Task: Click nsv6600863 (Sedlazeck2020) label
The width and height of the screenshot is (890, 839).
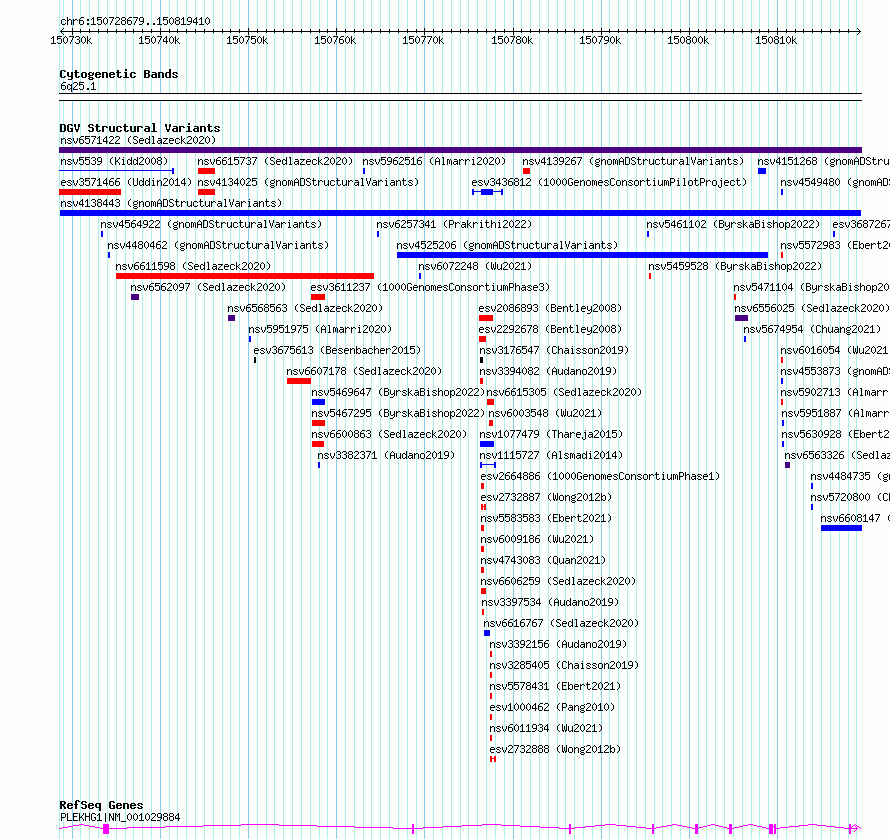Action: [x=389, y=434]
